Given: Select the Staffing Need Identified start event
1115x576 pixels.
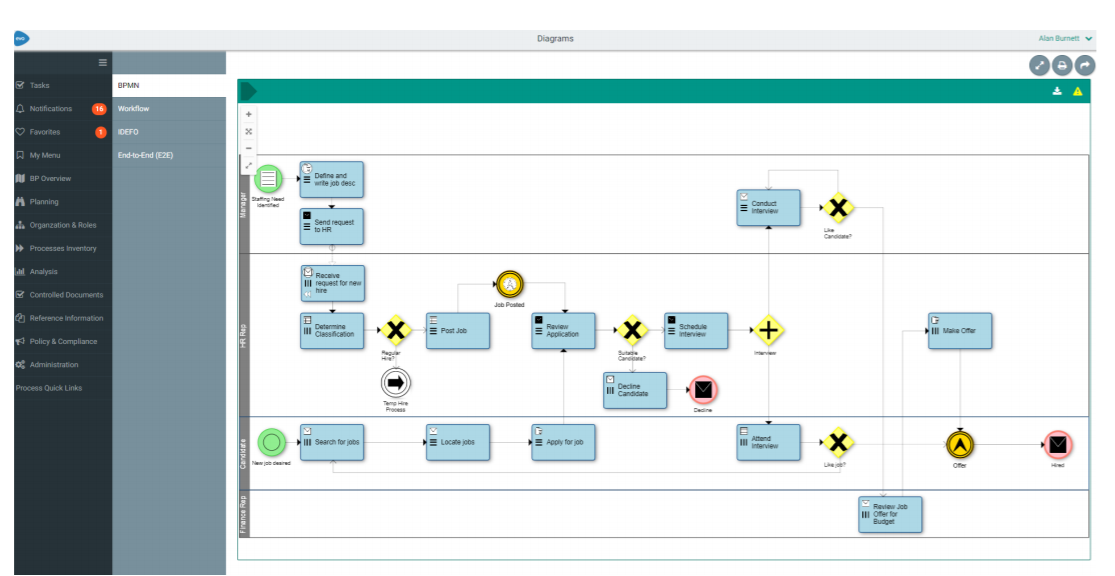Looking at the screenshot, I should point(268,178).
